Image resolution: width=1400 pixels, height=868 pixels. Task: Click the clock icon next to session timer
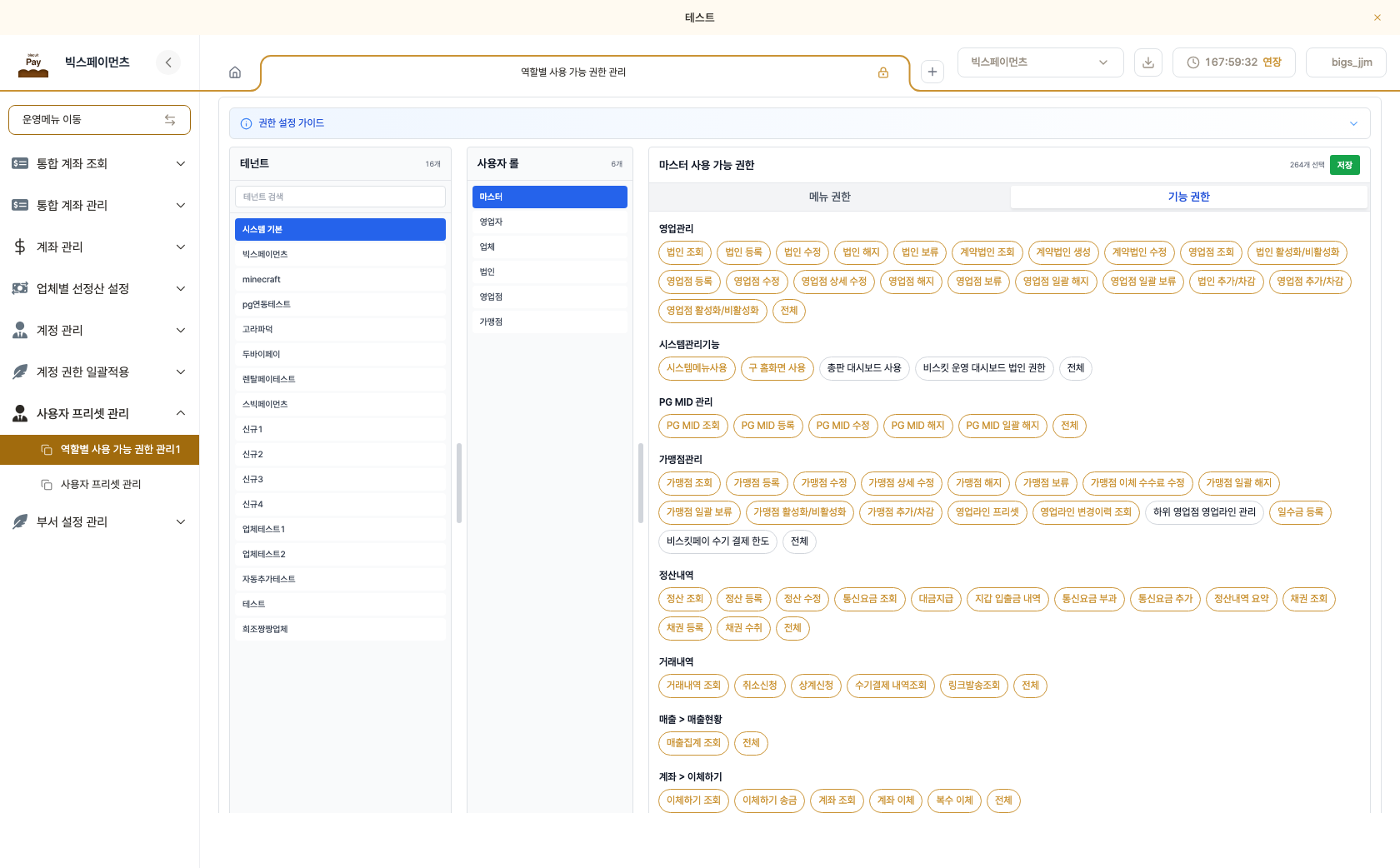pos(1193,62)
